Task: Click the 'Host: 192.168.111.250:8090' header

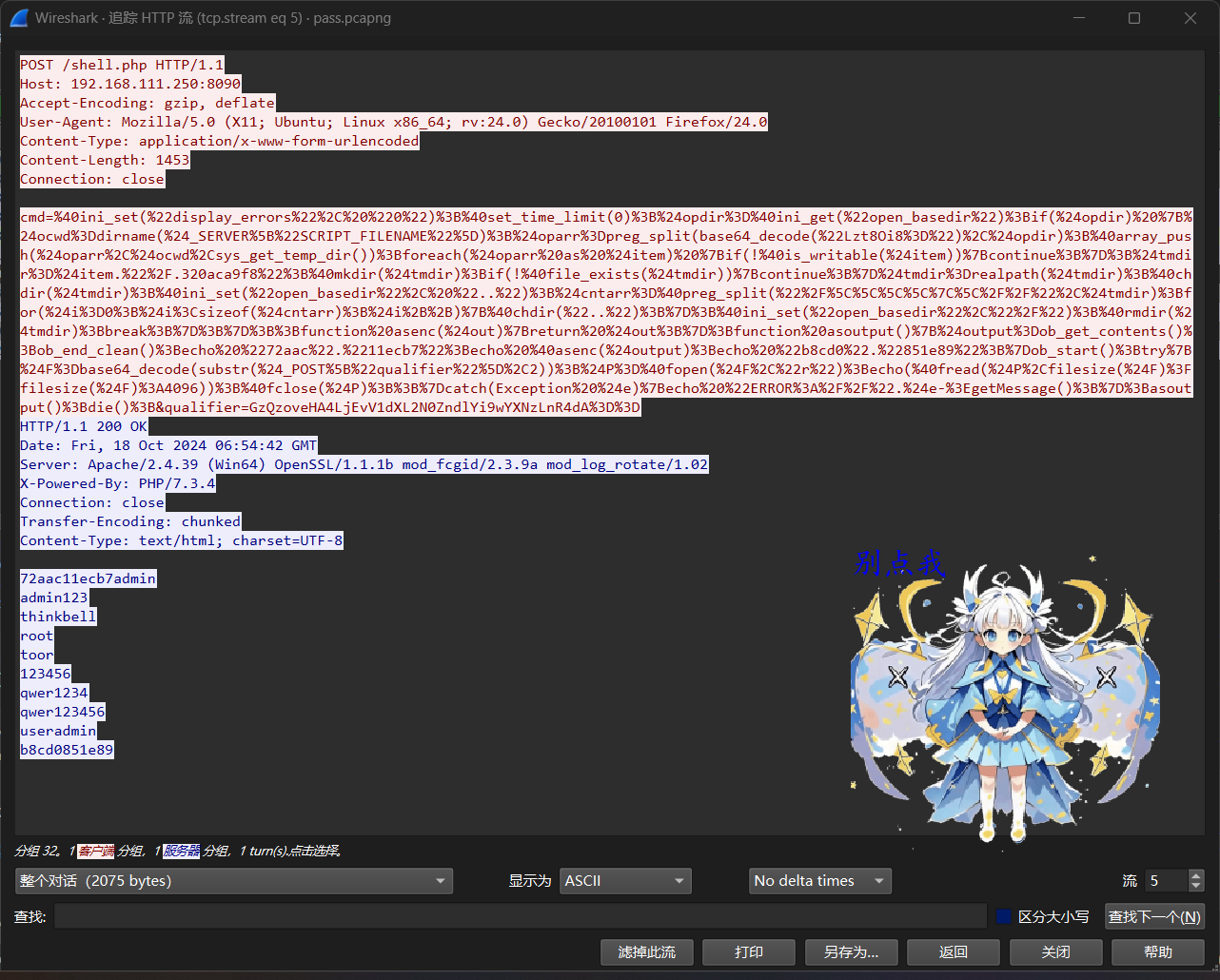Action: 130,84
